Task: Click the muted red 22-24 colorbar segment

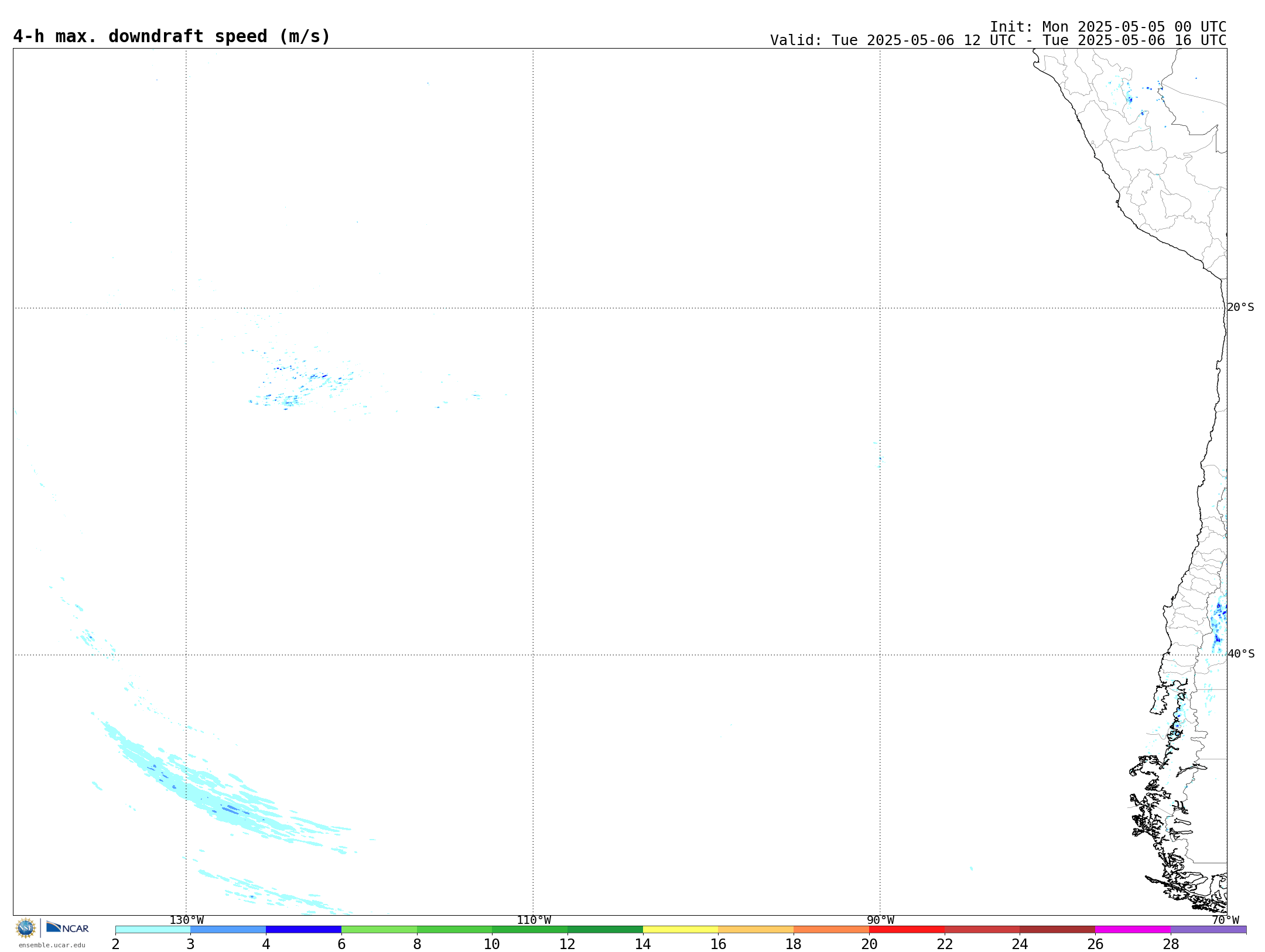Action: click(982, 930)
